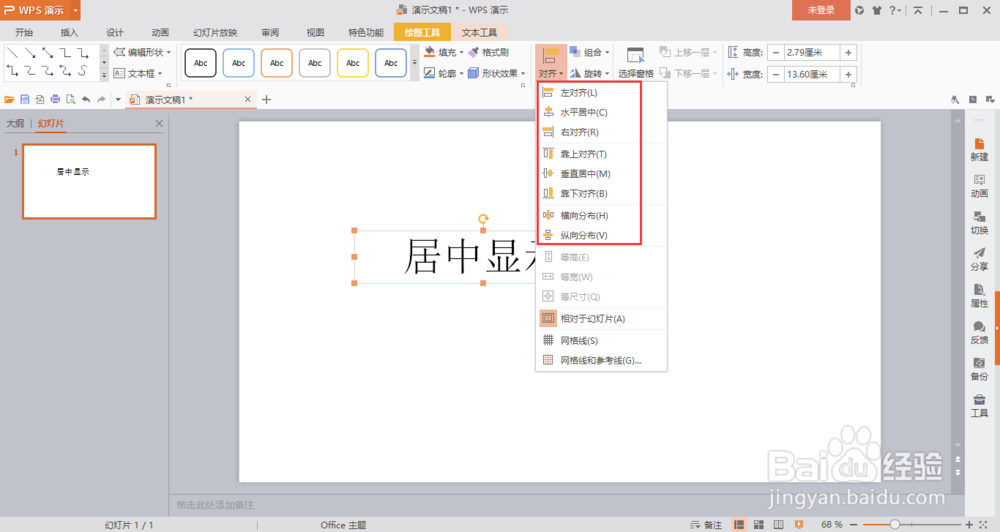Viewport: 1000px width, 532px height.
Task: Close the slide thumbnail panel
Action: (x=159, y=123)
